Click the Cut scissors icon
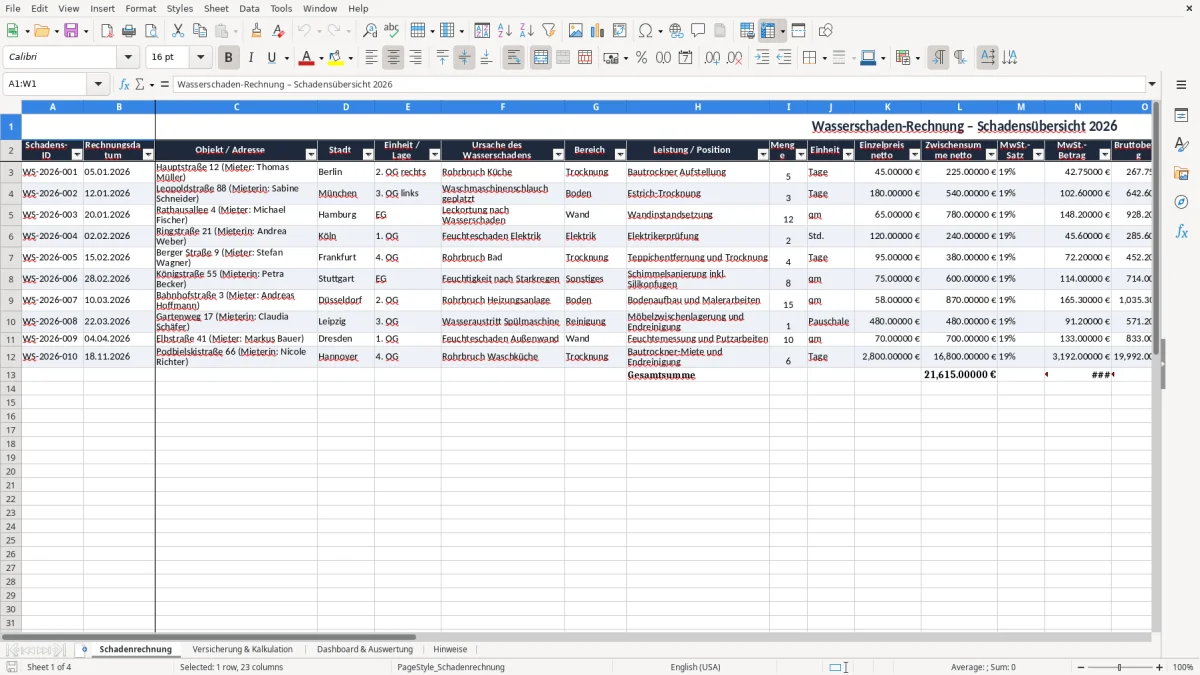Viewport: 1200px width, 675px height. pos(178,31)
